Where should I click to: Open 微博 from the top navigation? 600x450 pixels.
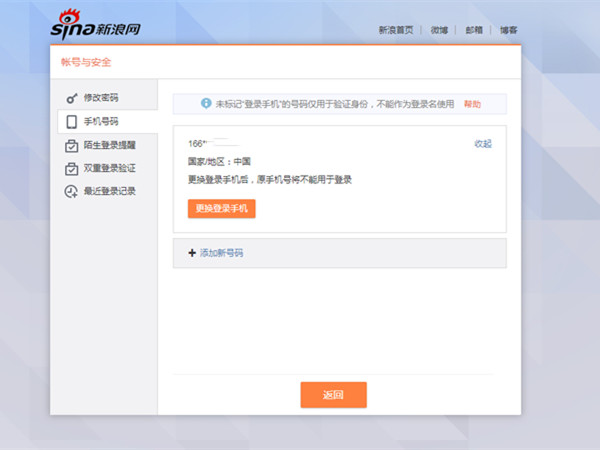439,30
